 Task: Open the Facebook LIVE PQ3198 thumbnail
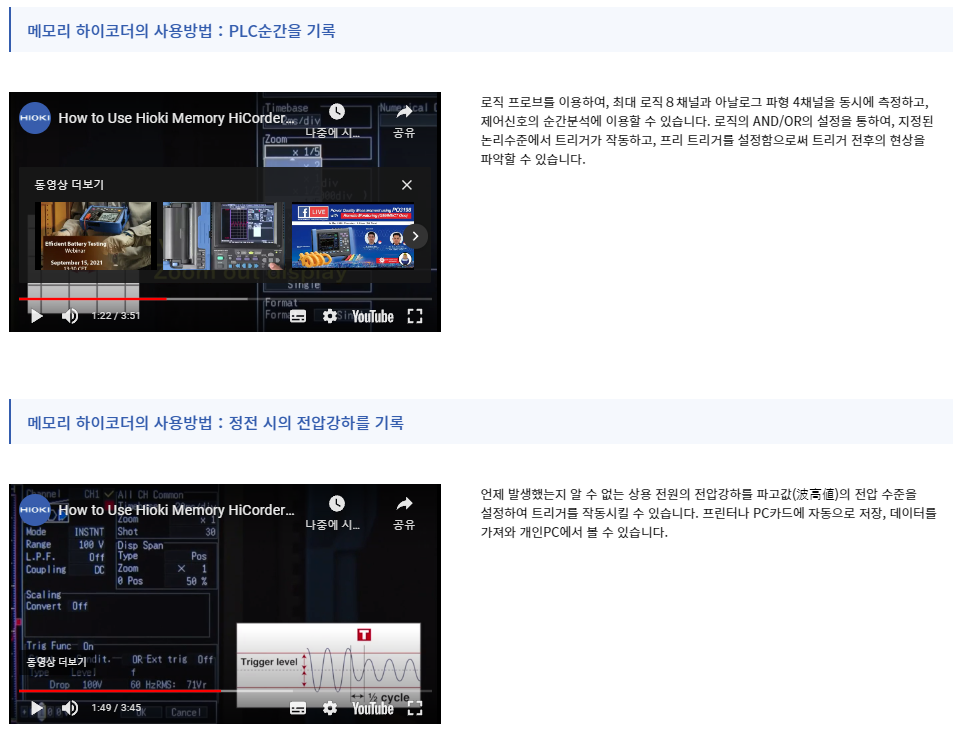[353, 236]
